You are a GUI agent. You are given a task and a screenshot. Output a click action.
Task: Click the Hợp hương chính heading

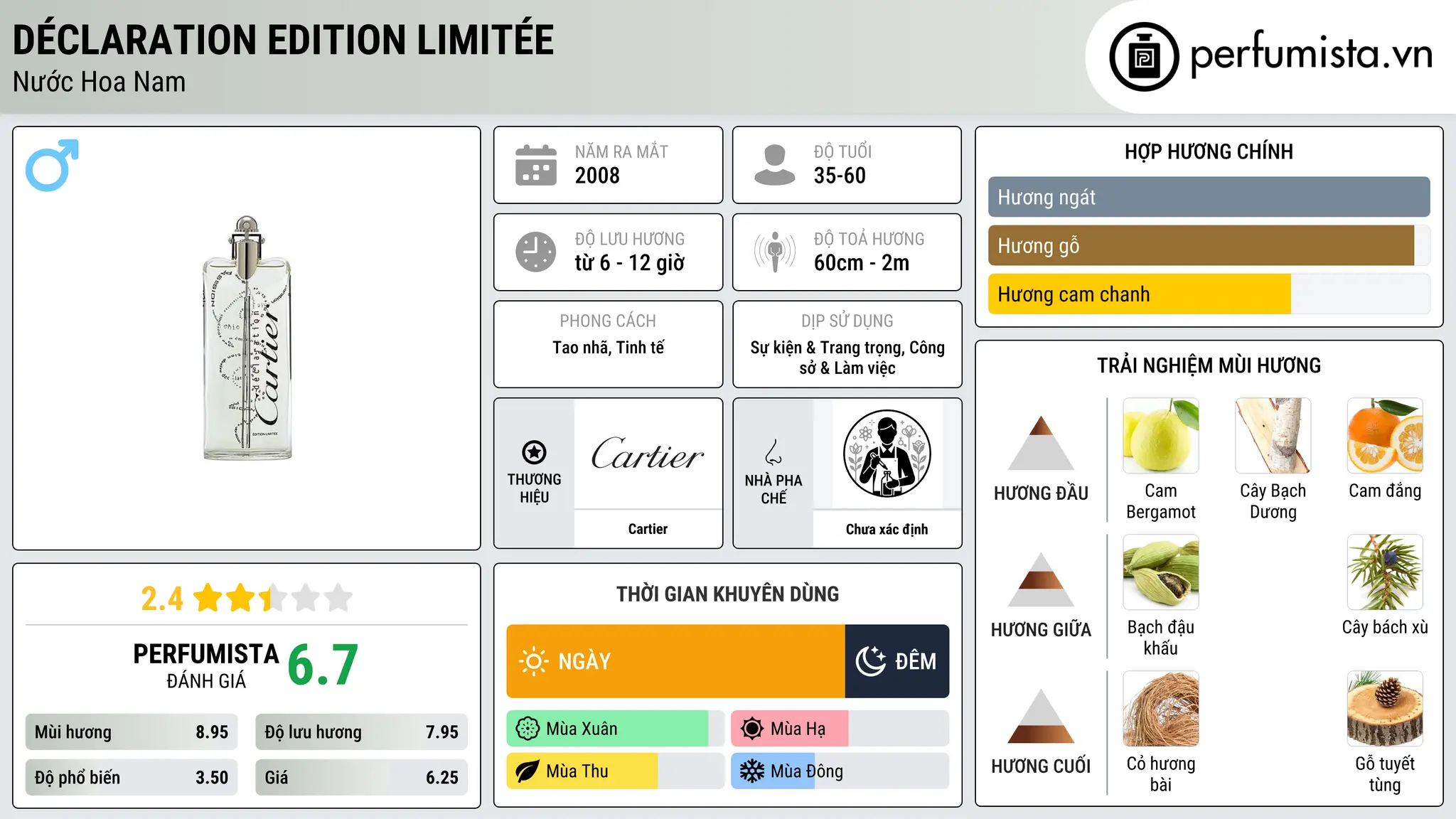(x=1209, y=151)
